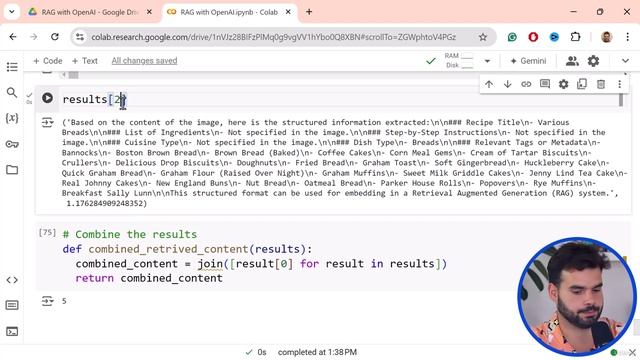The height and width of the screenshot is (360, 640).
Task: Mirror cell in tab icon
Action: (x=582, y=84)
